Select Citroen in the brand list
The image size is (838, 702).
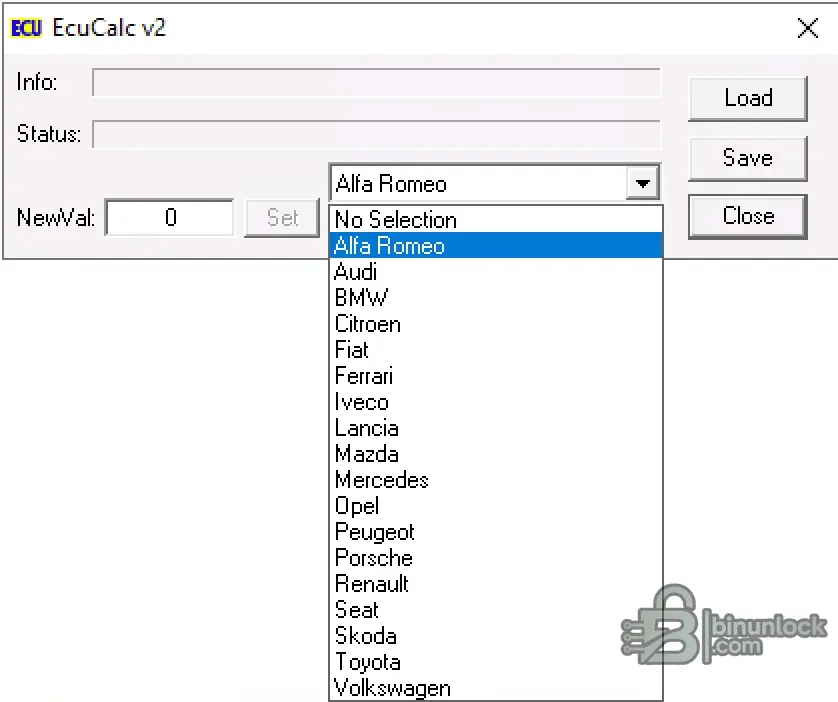[x=368, y=324]
